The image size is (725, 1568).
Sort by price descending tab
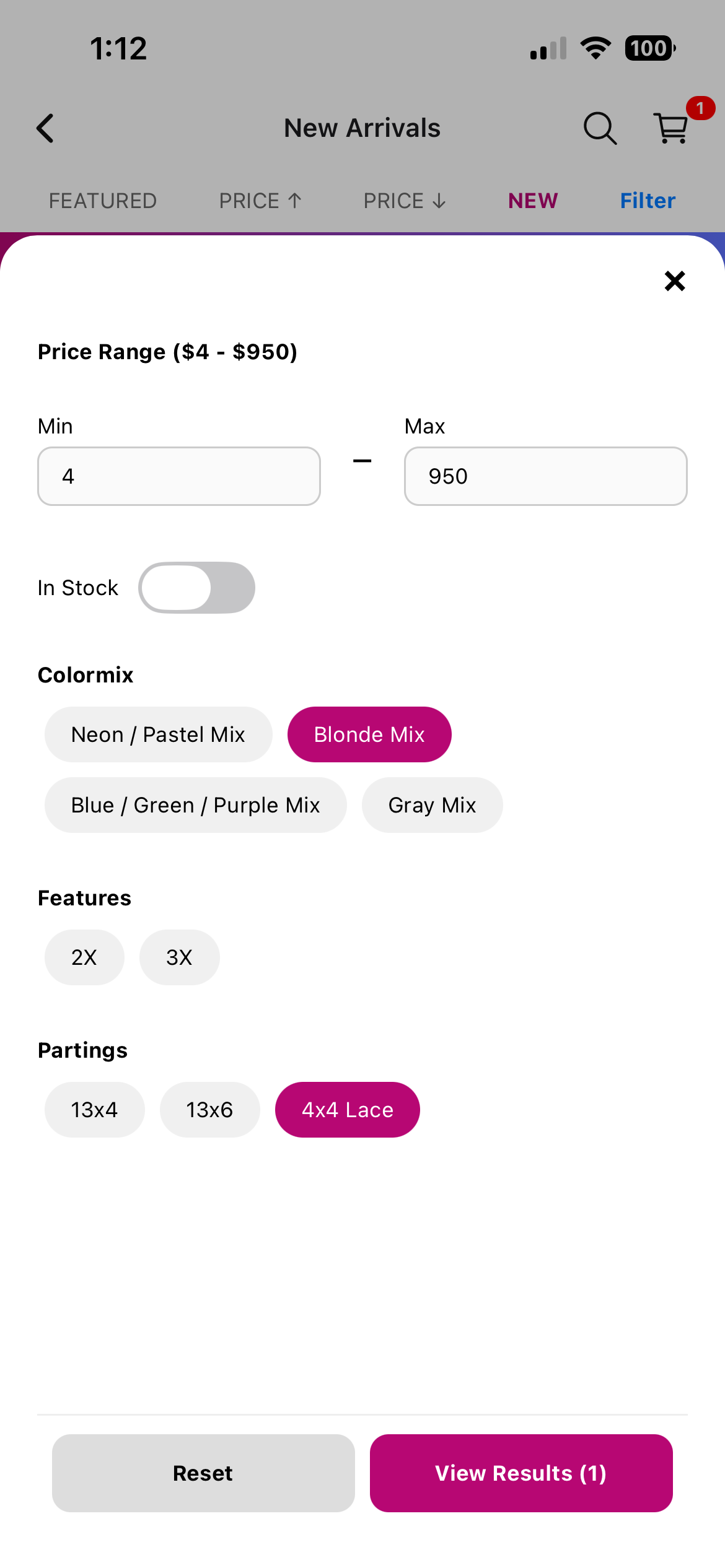(x=405, y=201)
